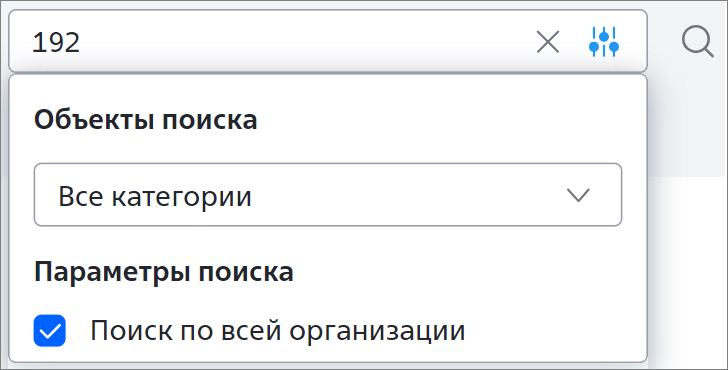The width and height of the screenshot is (728, 370).
Task: Open the 'Все категории' dropdown
Action: 328,195
